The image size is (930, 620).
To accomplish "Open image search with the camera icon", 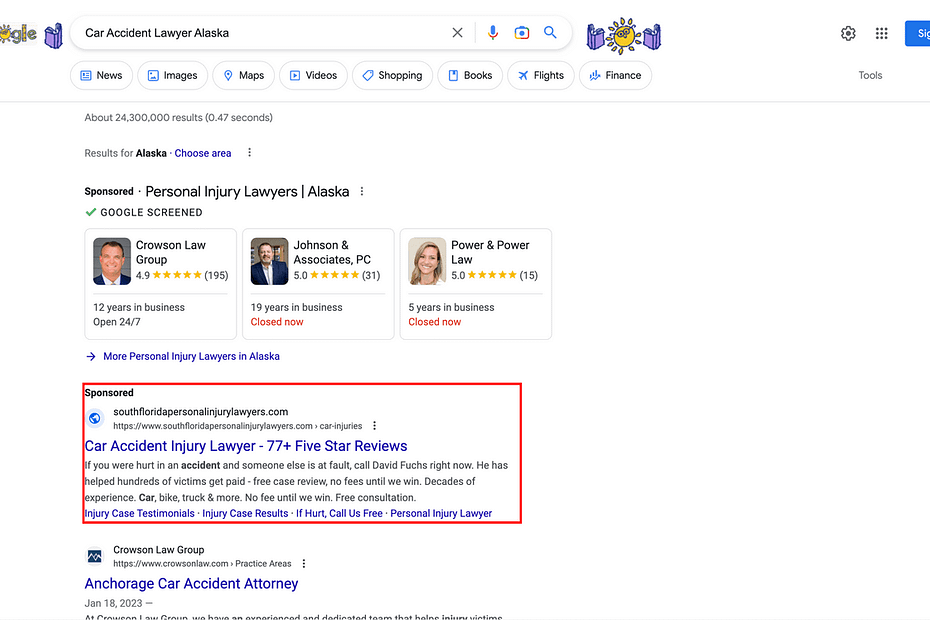I will click(521, 33).
